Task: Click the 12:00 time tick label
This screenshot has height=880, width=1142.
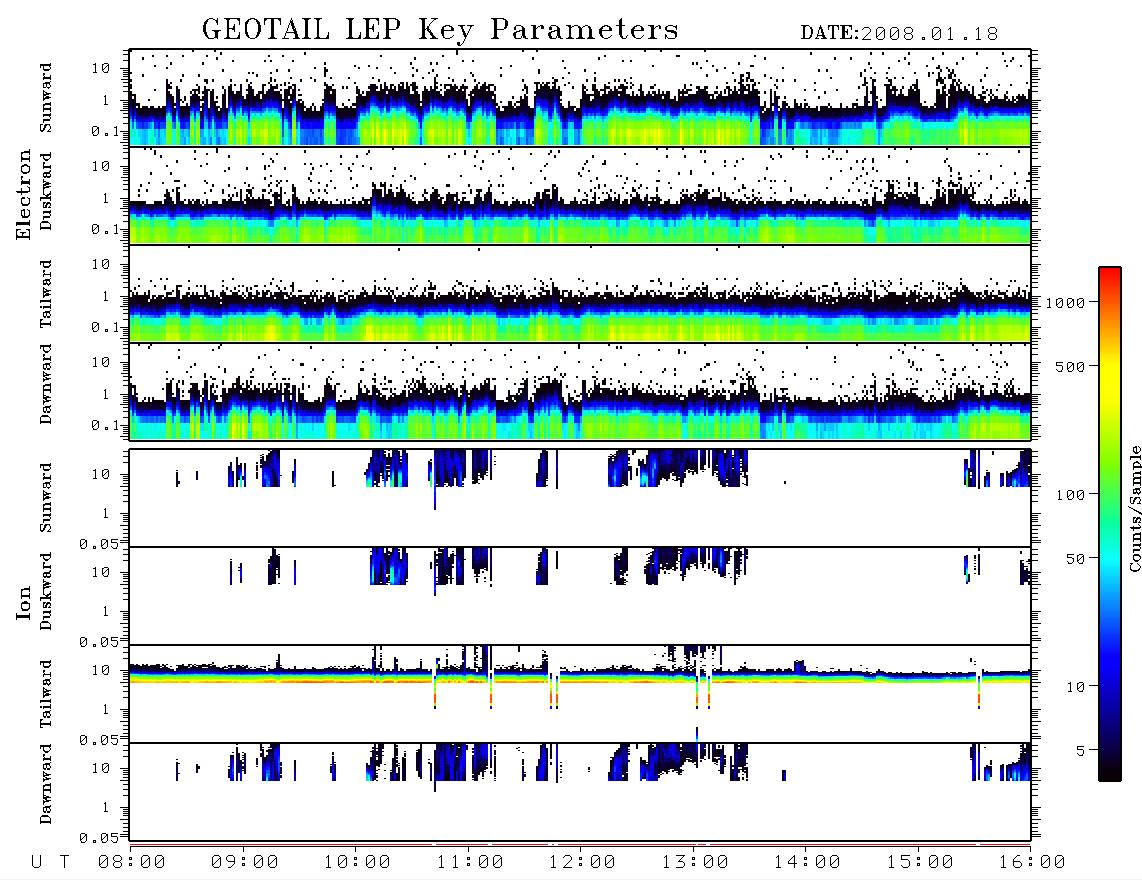Action: (x=582, y=863)
